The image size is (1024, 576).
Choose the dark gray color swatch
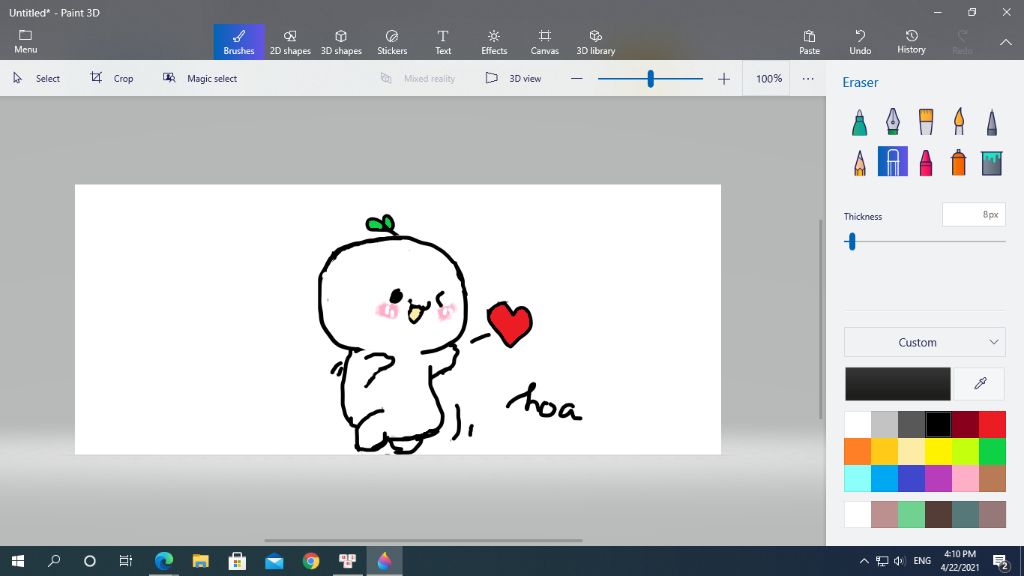pos(912,424)
